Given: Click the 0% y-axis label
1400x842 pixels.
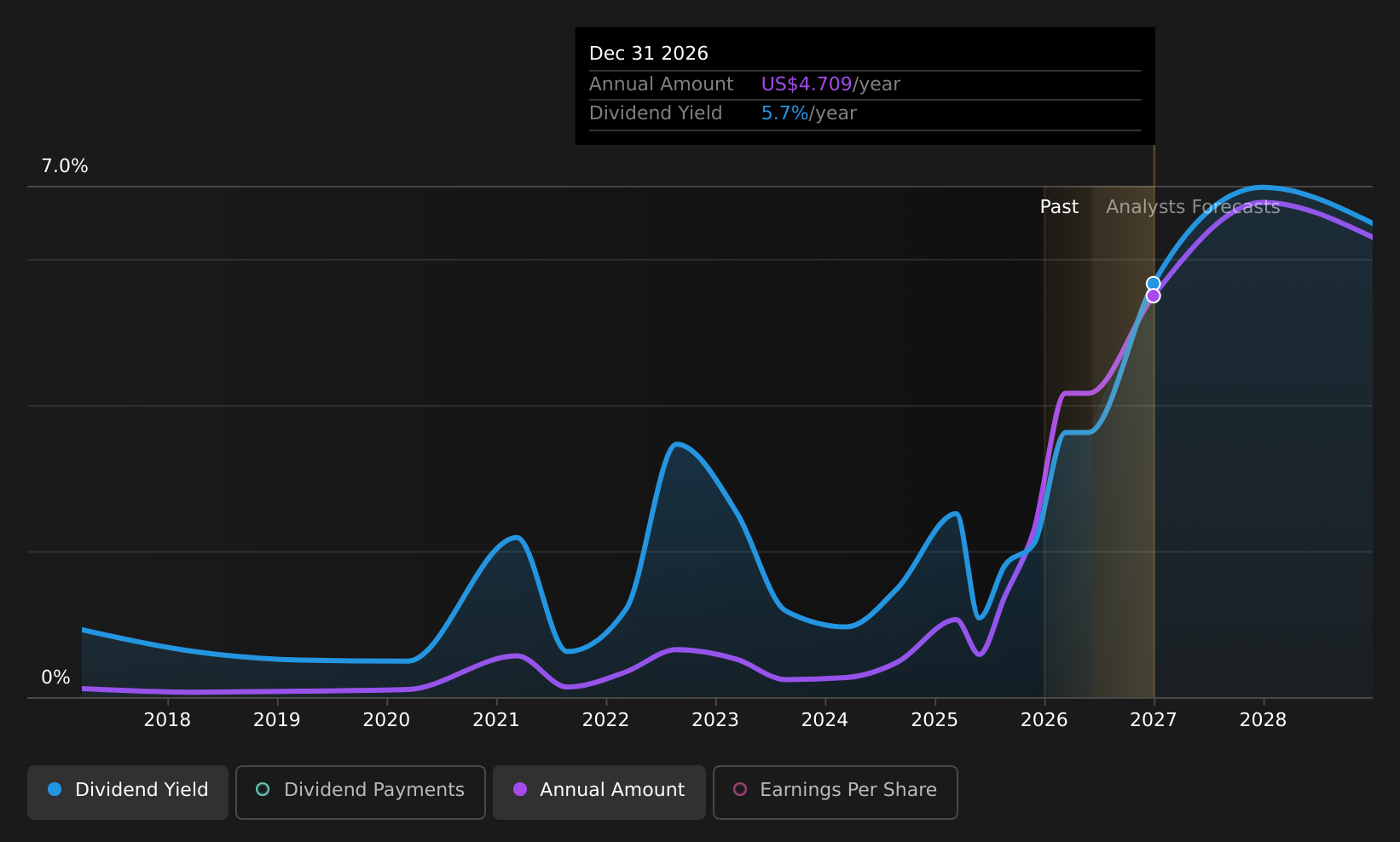Looking at the screenshot, I should [55, 678].
